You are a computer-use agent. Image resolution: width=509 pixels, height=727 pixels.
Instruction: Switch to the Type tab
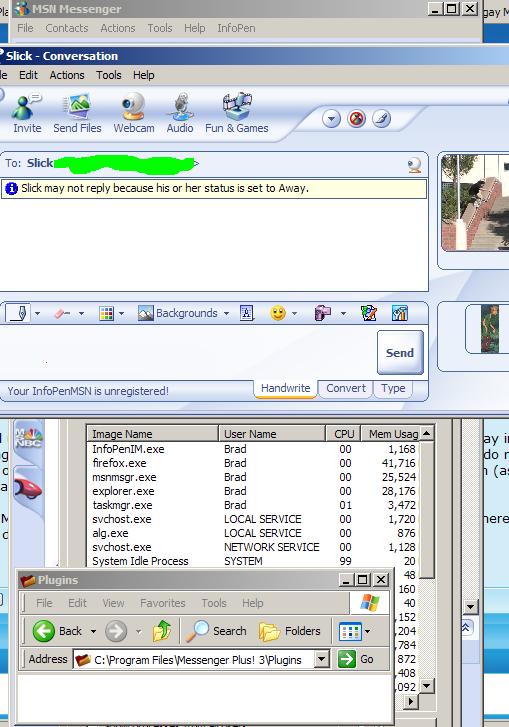(393, 389)
